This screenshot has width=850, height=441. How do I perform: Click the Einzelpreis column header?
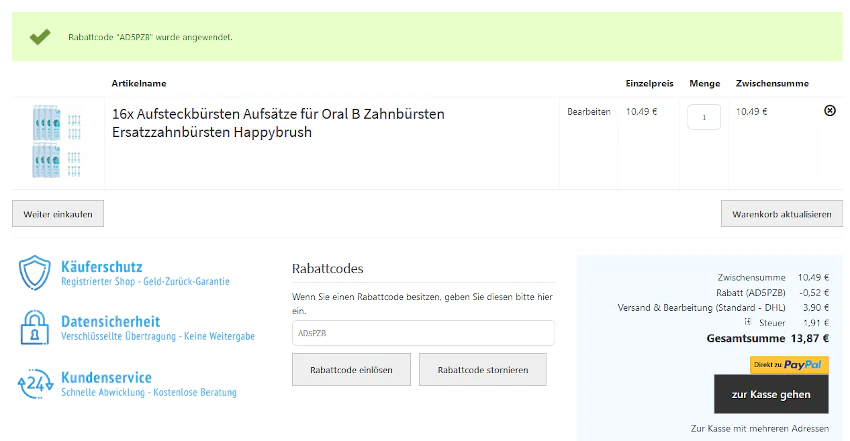click(649, 83)
